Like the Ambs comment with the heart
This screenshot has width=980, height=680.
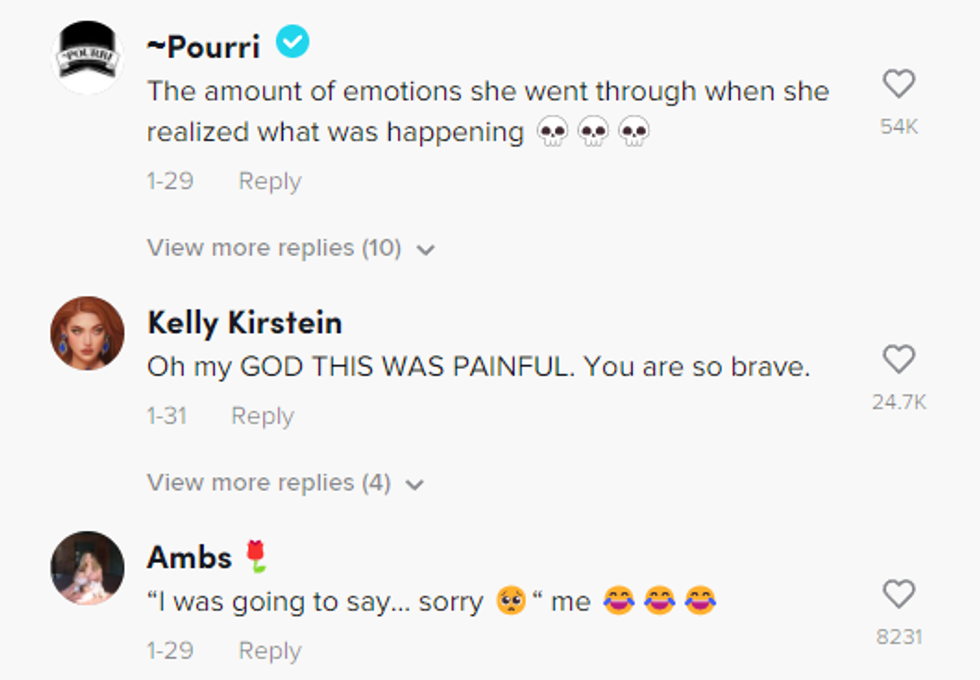pyautogui.click(x=899, y=594)
